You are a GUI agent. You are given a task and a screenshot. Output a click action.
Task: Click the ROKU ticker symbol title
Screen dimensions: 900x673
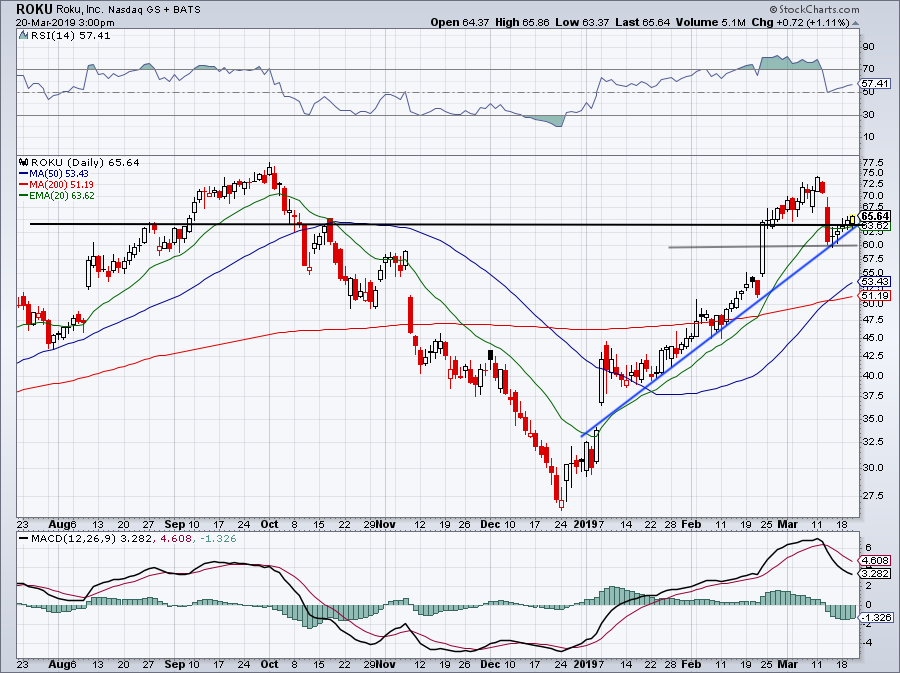tap(34, 9)
